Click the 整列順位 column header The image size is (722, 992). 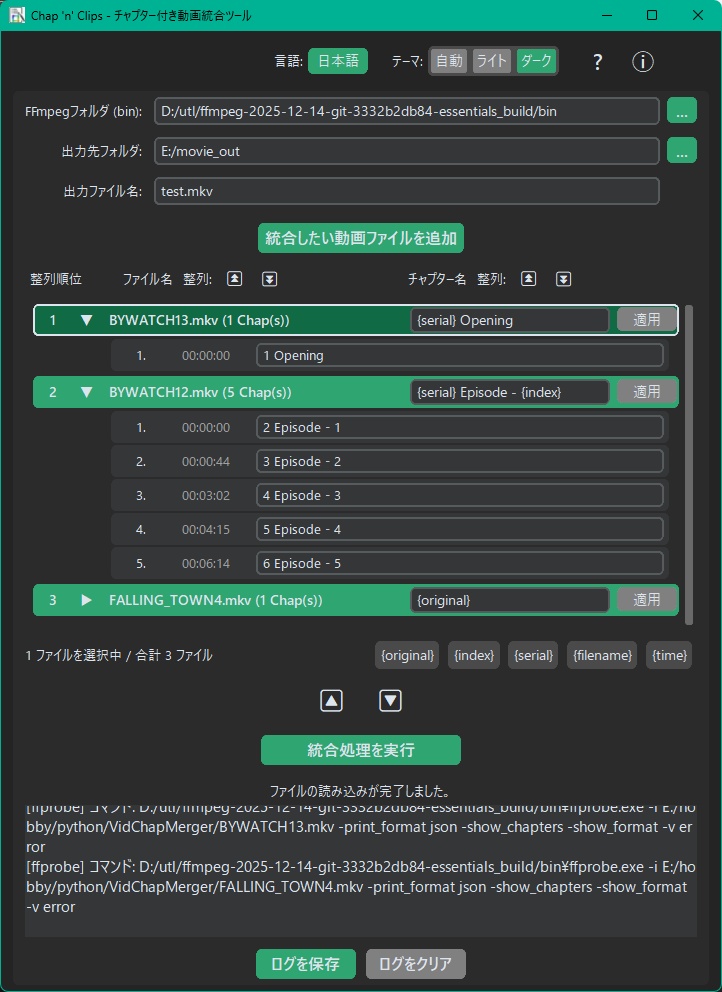point(56,279)
